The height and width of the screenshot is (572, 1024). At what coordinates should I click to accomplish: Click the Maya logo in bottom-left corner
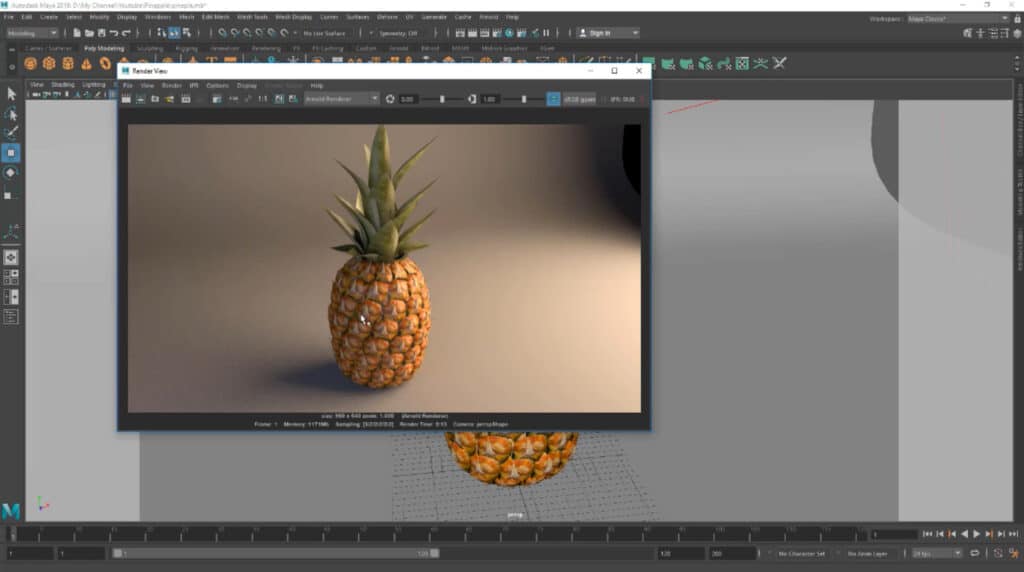point(11,511)
